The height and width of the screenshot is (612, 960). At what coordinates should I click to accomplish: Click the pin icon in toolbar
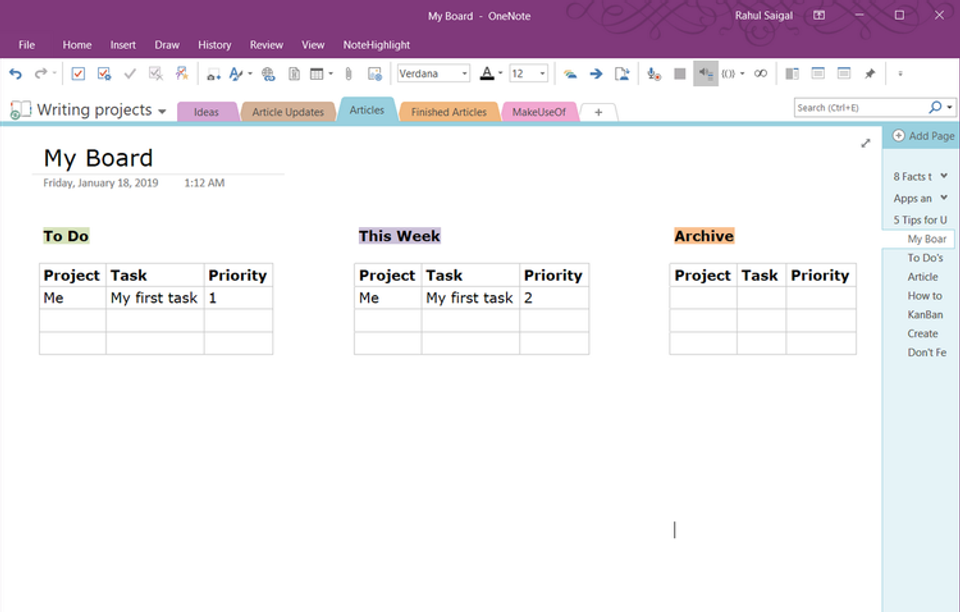click(869, 74)
